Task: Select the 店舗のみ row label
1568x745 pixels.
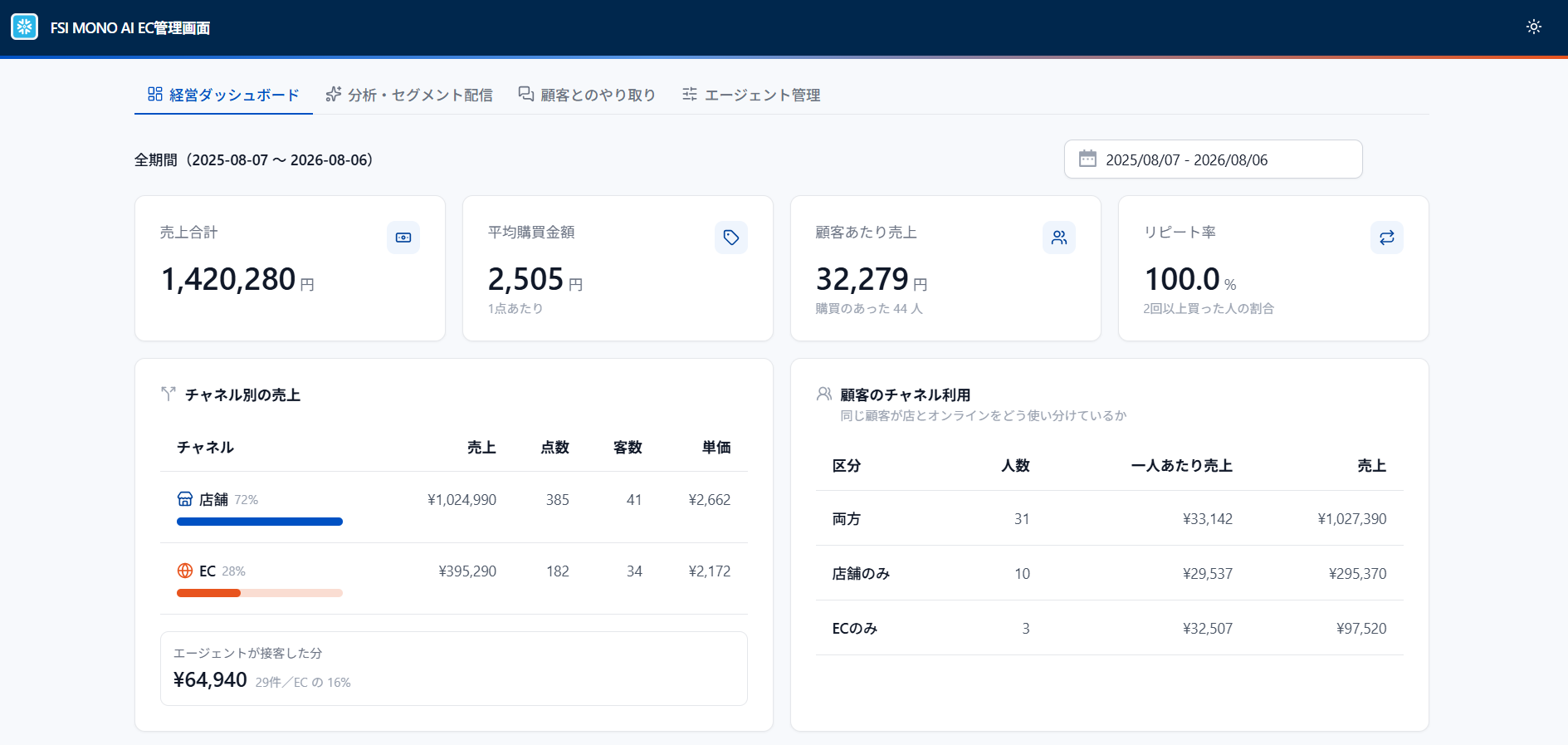Action: tap(861, 573)
